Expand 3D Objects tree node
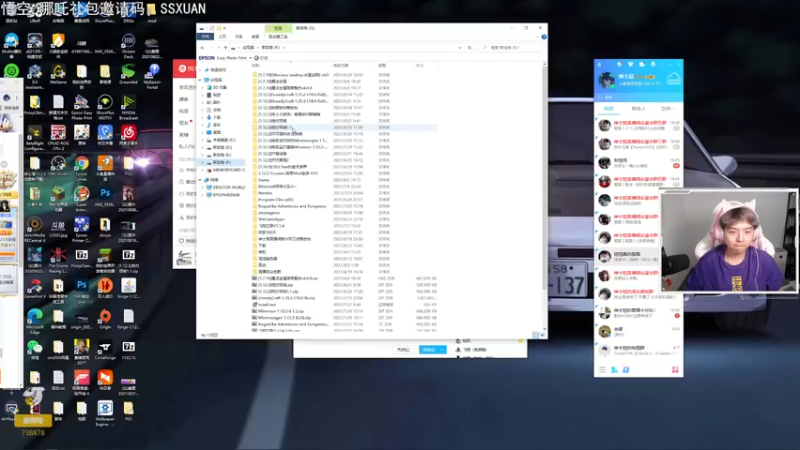Image resolution: width=800 pixels, height=450 pixels. (203, 88)
